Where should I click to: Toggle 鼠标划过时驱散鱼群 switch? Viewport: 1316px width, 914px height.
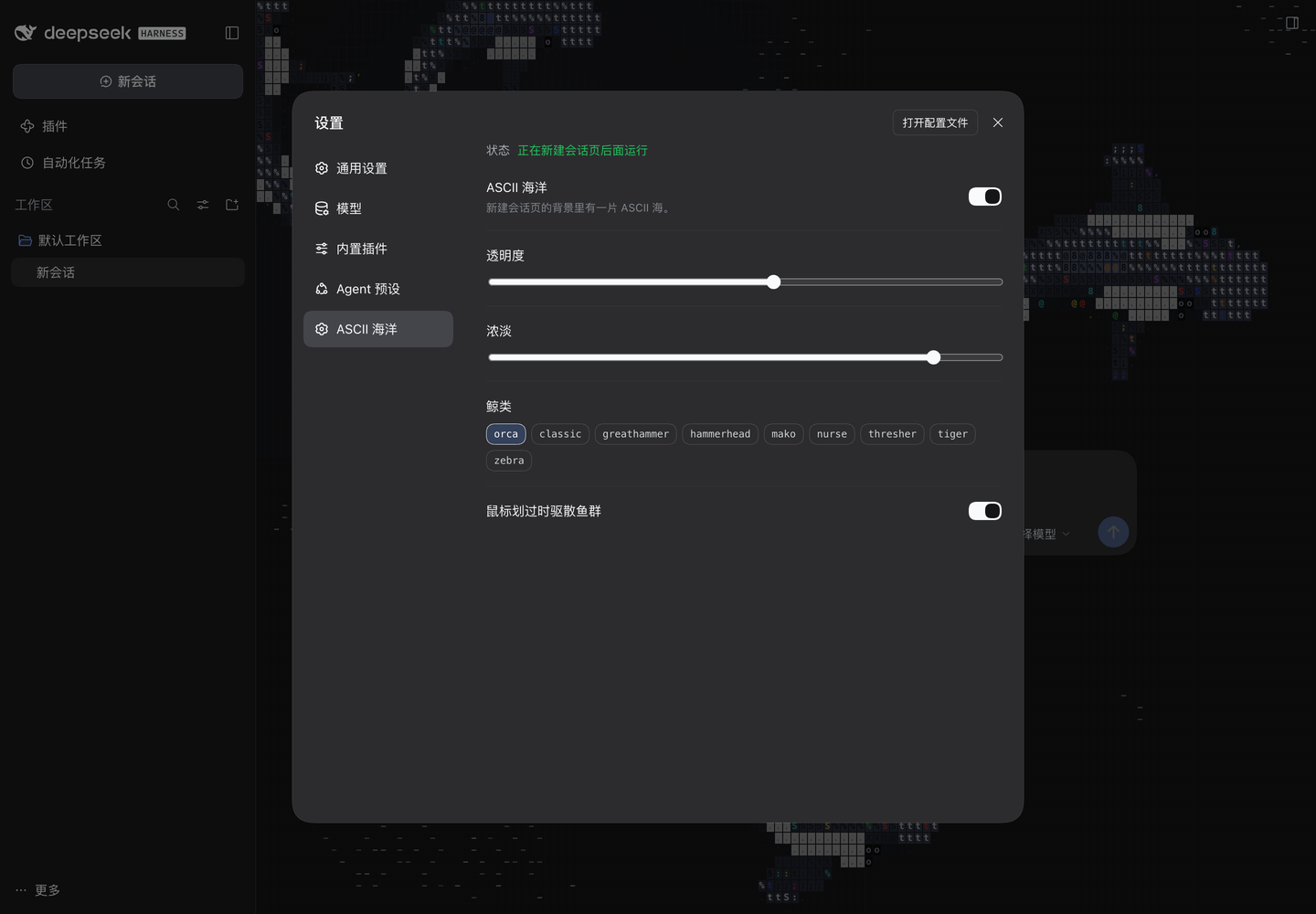[x=985, y=511]
